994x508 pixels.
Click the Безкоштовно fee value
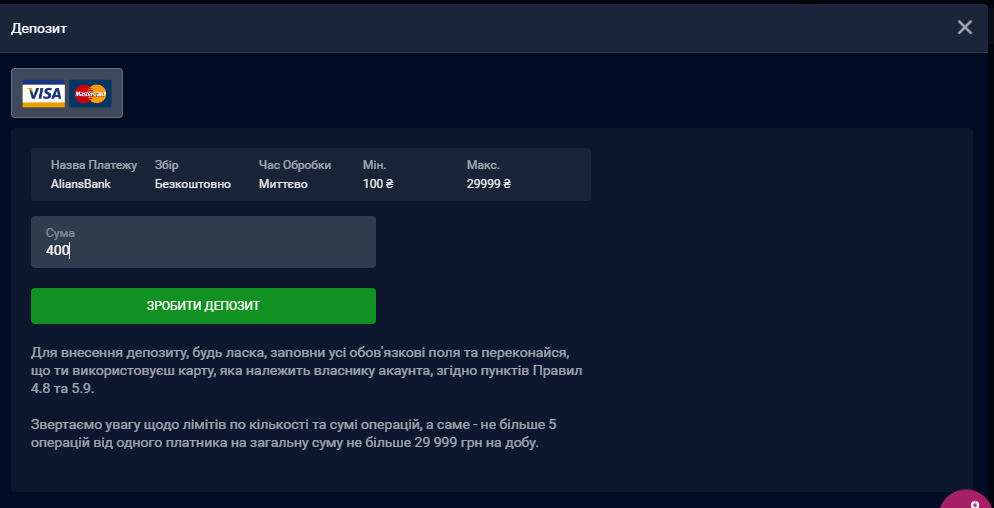coord(193,184)
